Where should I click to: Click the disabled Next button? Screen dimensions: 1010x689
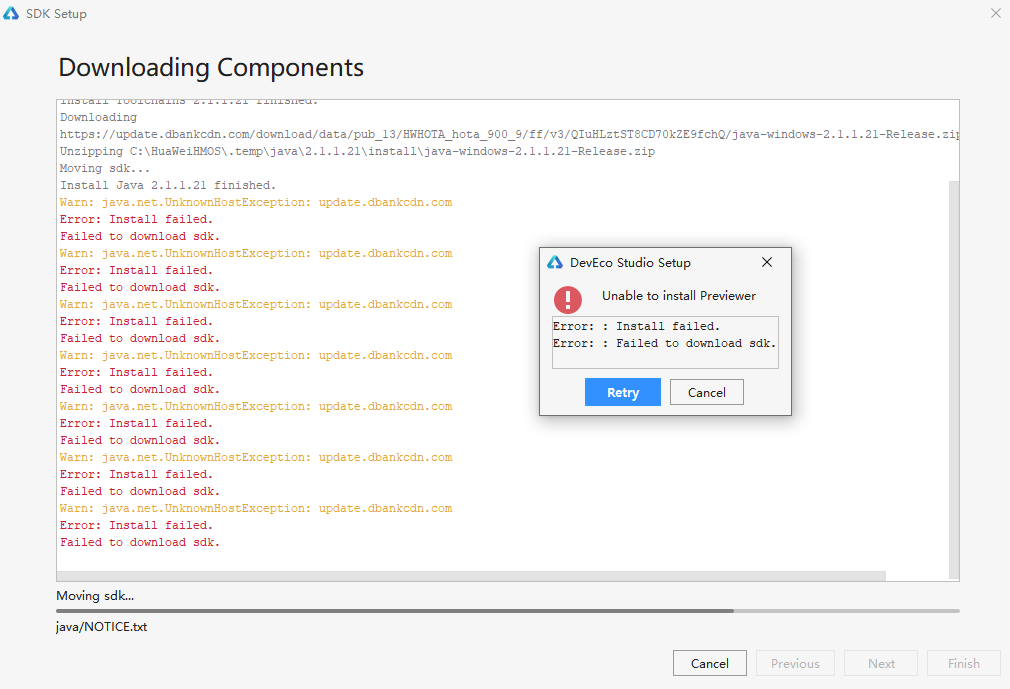coord(881,663)
